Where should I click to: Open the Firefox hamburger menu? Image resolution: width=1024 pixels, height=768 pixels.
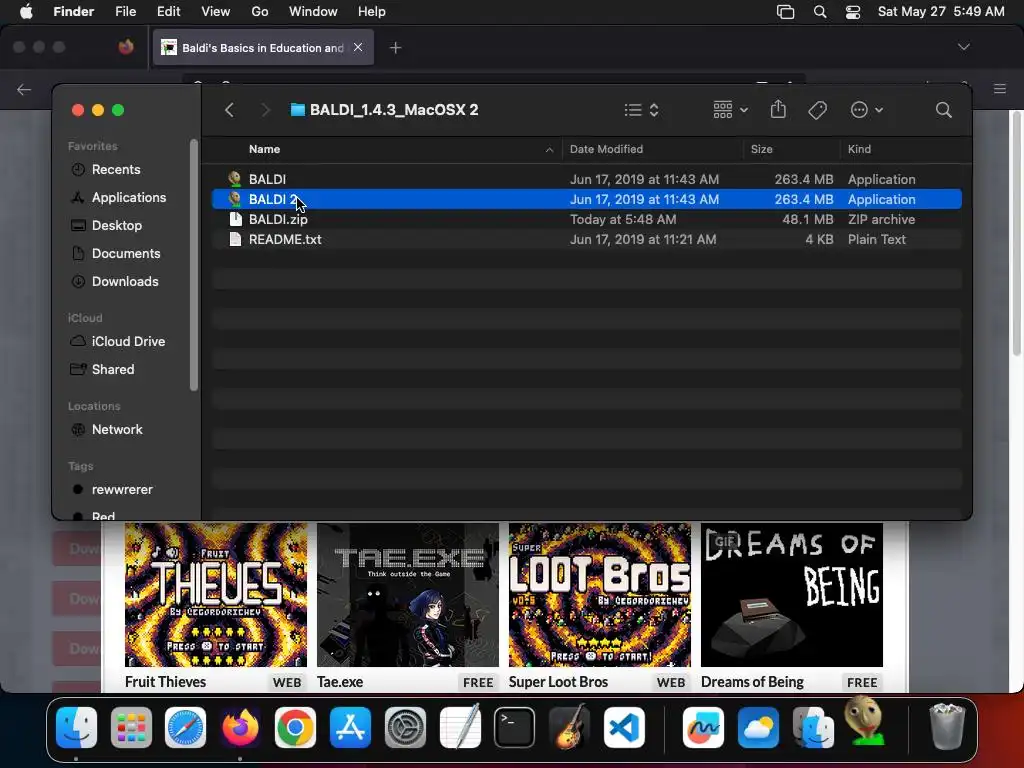[x=1000, y=88]
